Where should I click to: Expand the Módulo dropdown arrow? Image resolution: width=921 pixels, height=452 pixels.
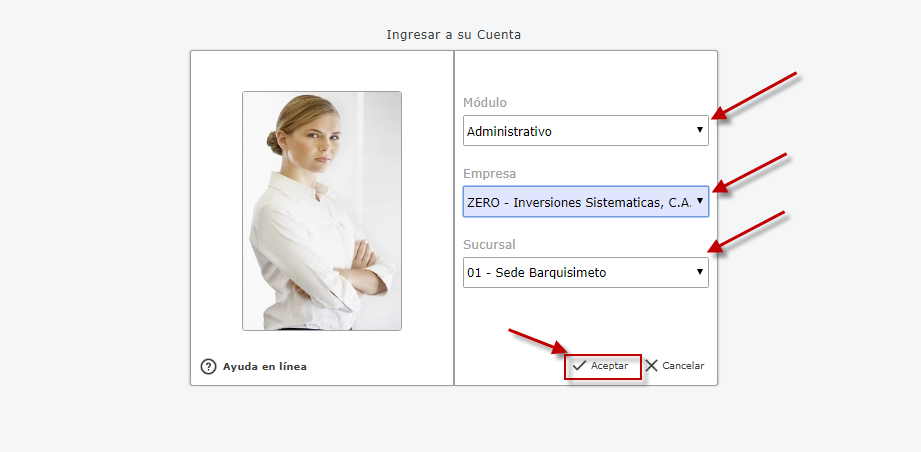pyautogui.click(x=699, y=130)
